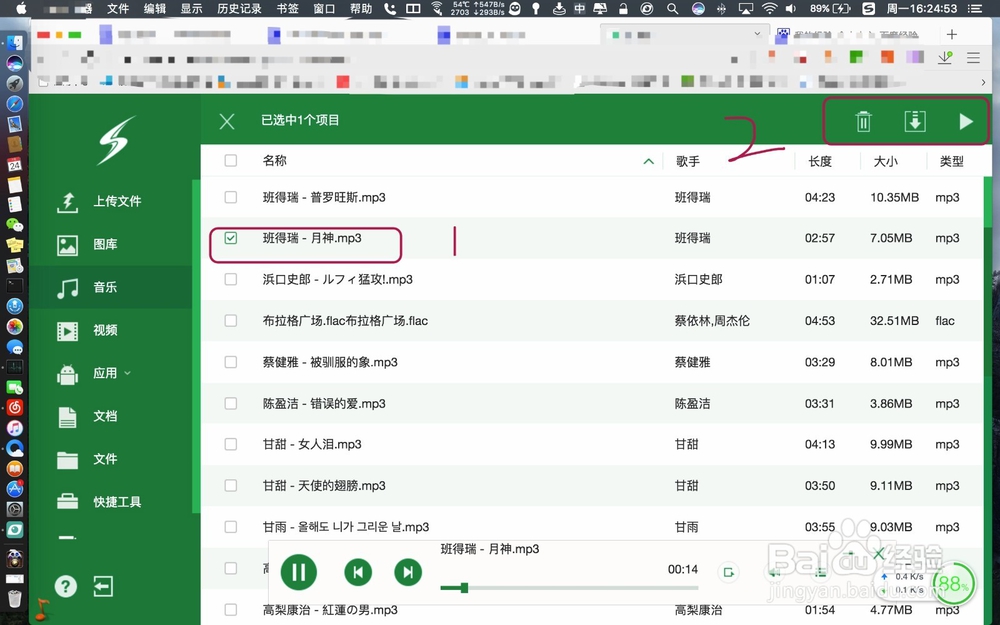Open the 书签 menu

point(286,8)
